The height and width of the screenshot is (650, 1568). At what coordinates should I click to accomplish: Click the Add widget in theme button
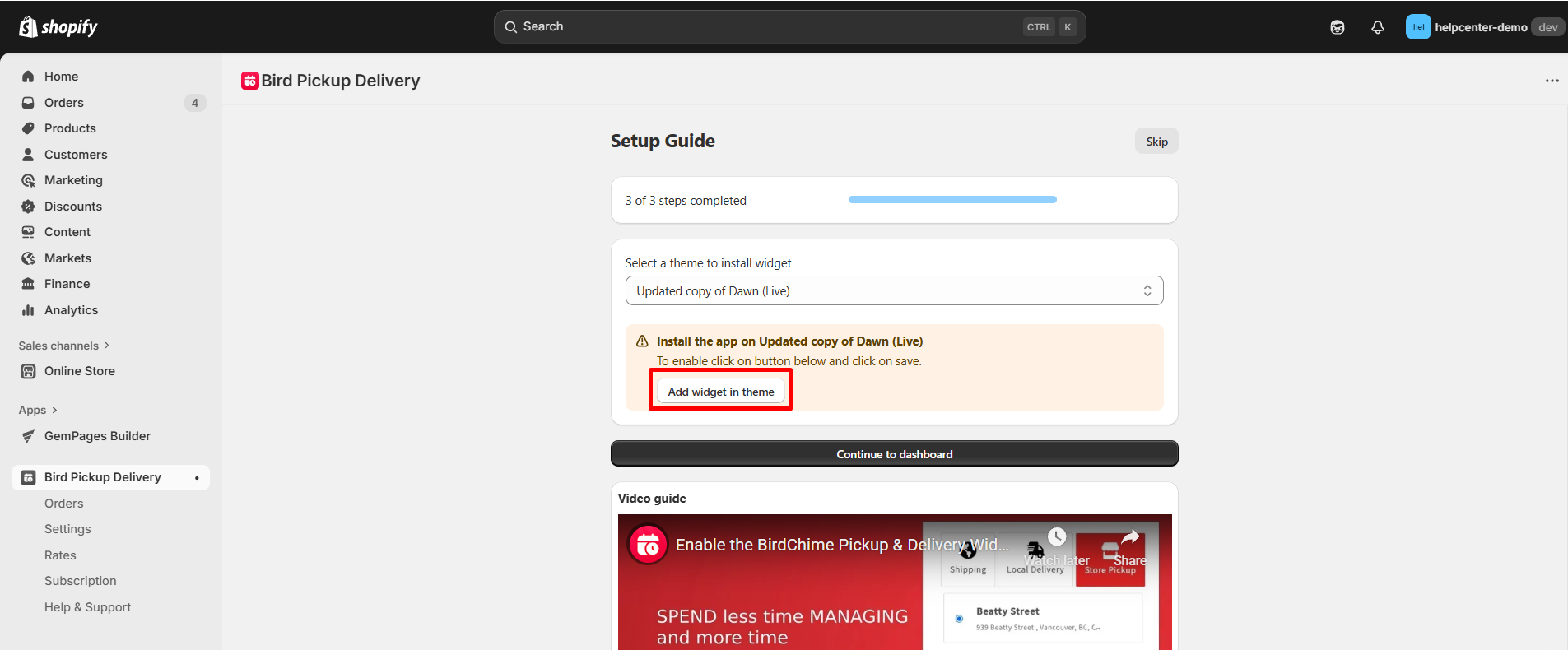(720, 392)
